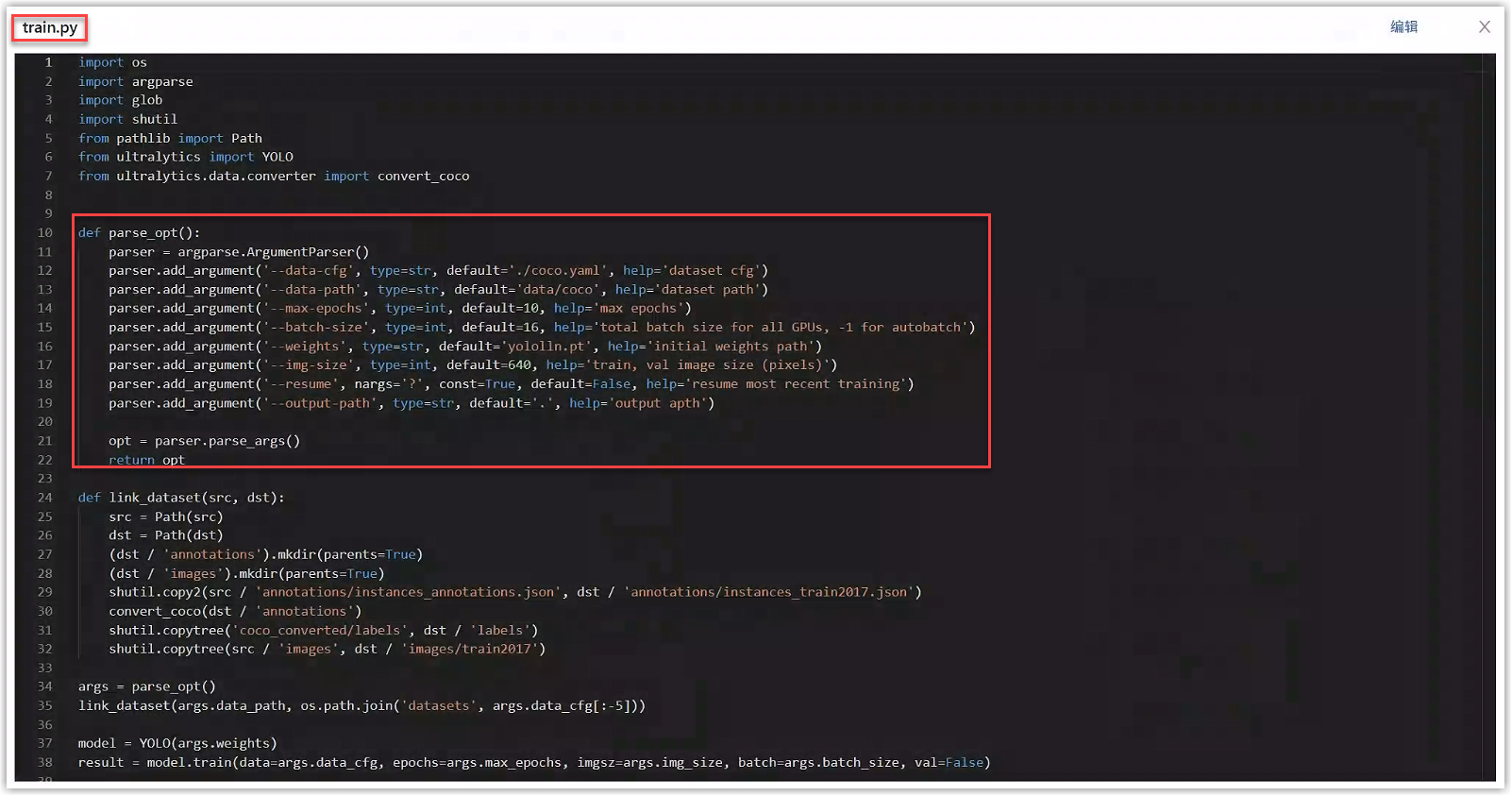Click the '--output-path' argument line
Screen dimensions: 1512x796
[x=412, y=402]
